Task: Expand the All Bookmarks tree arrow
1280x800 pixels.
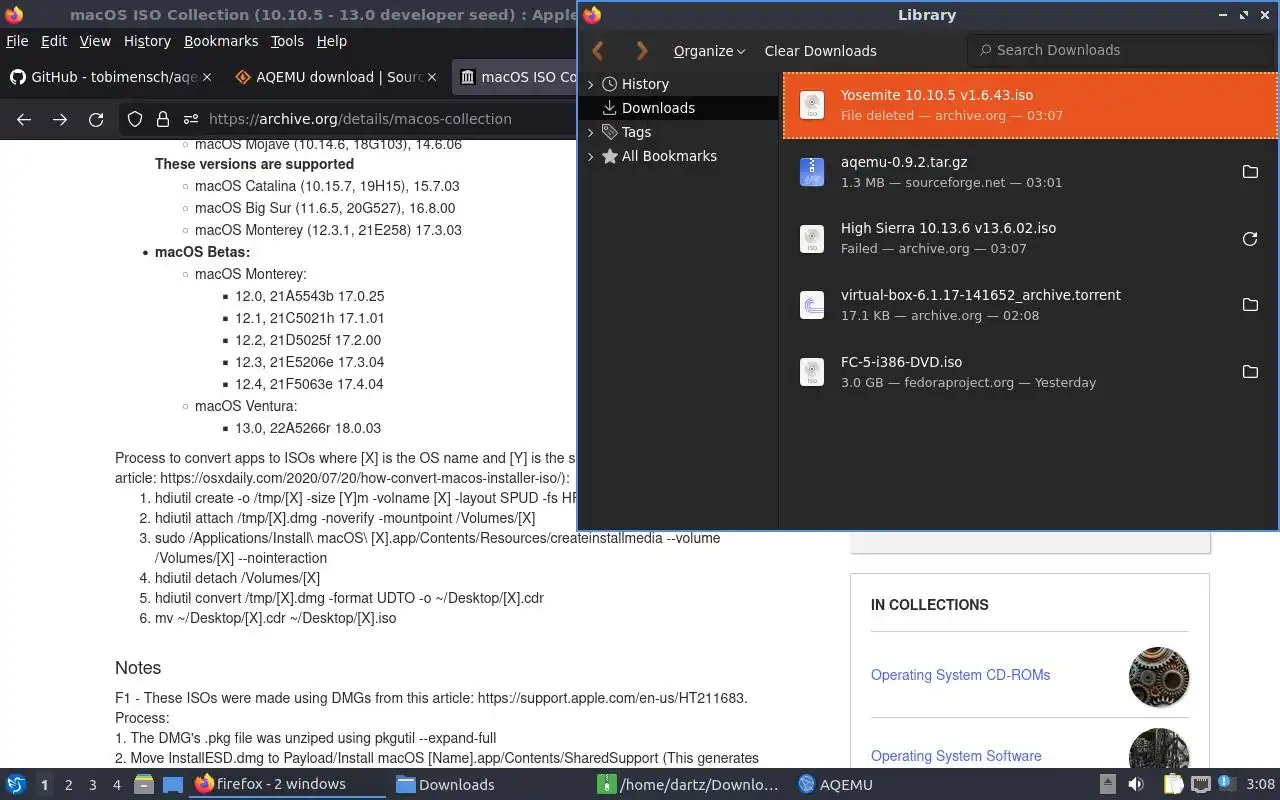Action: point(590,156)
